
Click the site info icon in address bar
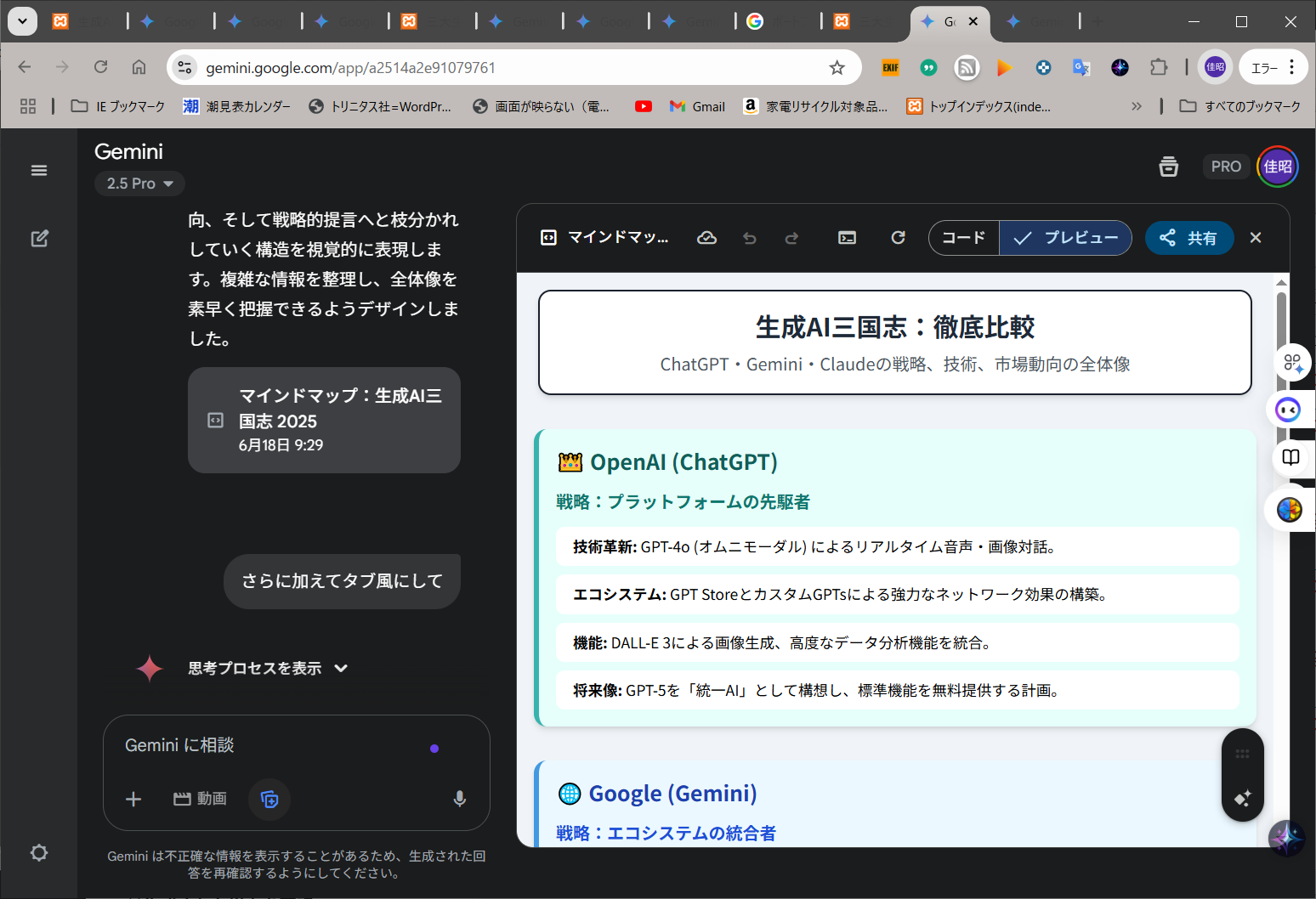point(184,68)
